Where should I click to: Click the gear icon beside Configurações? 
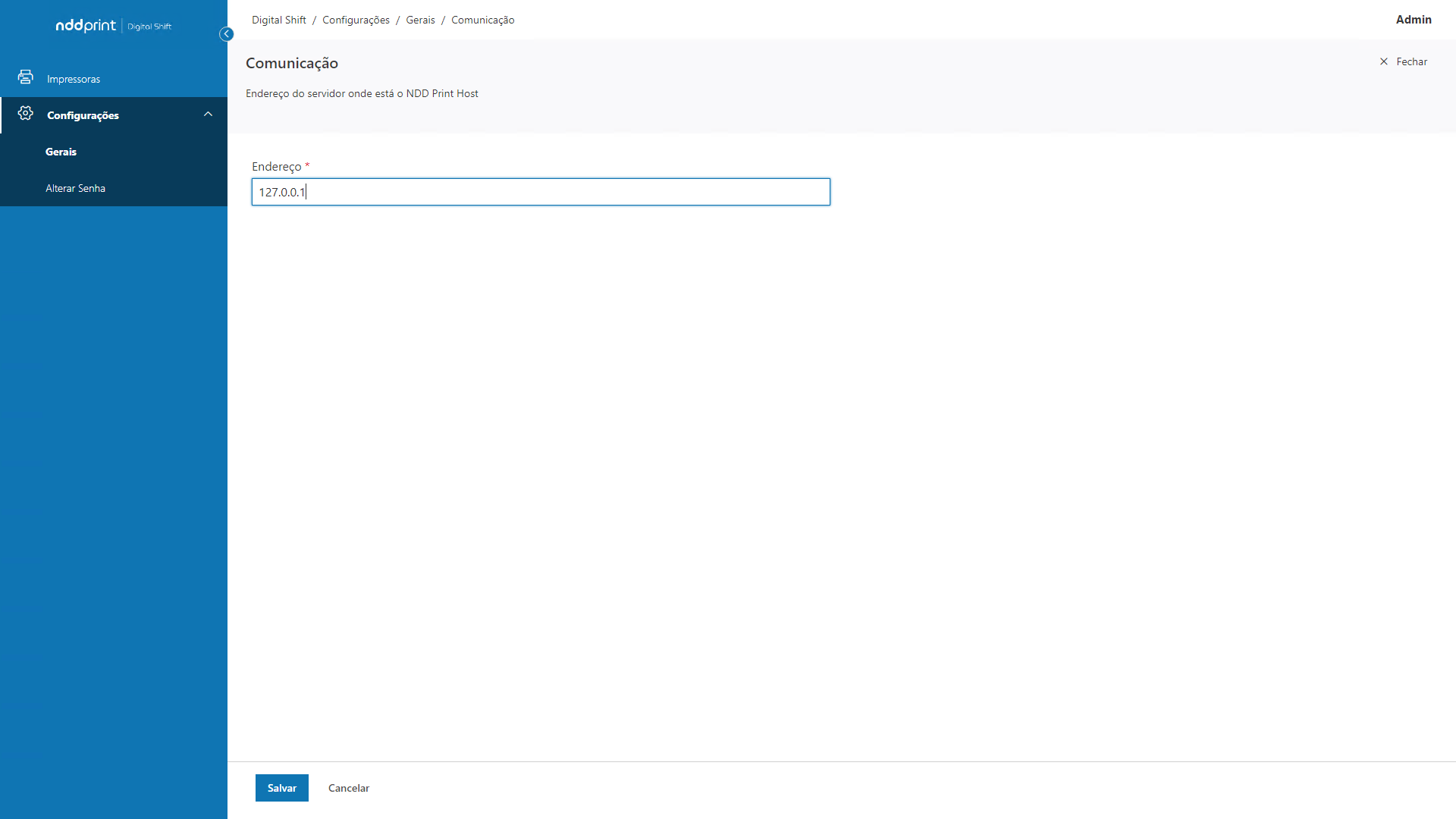point(26,114)
